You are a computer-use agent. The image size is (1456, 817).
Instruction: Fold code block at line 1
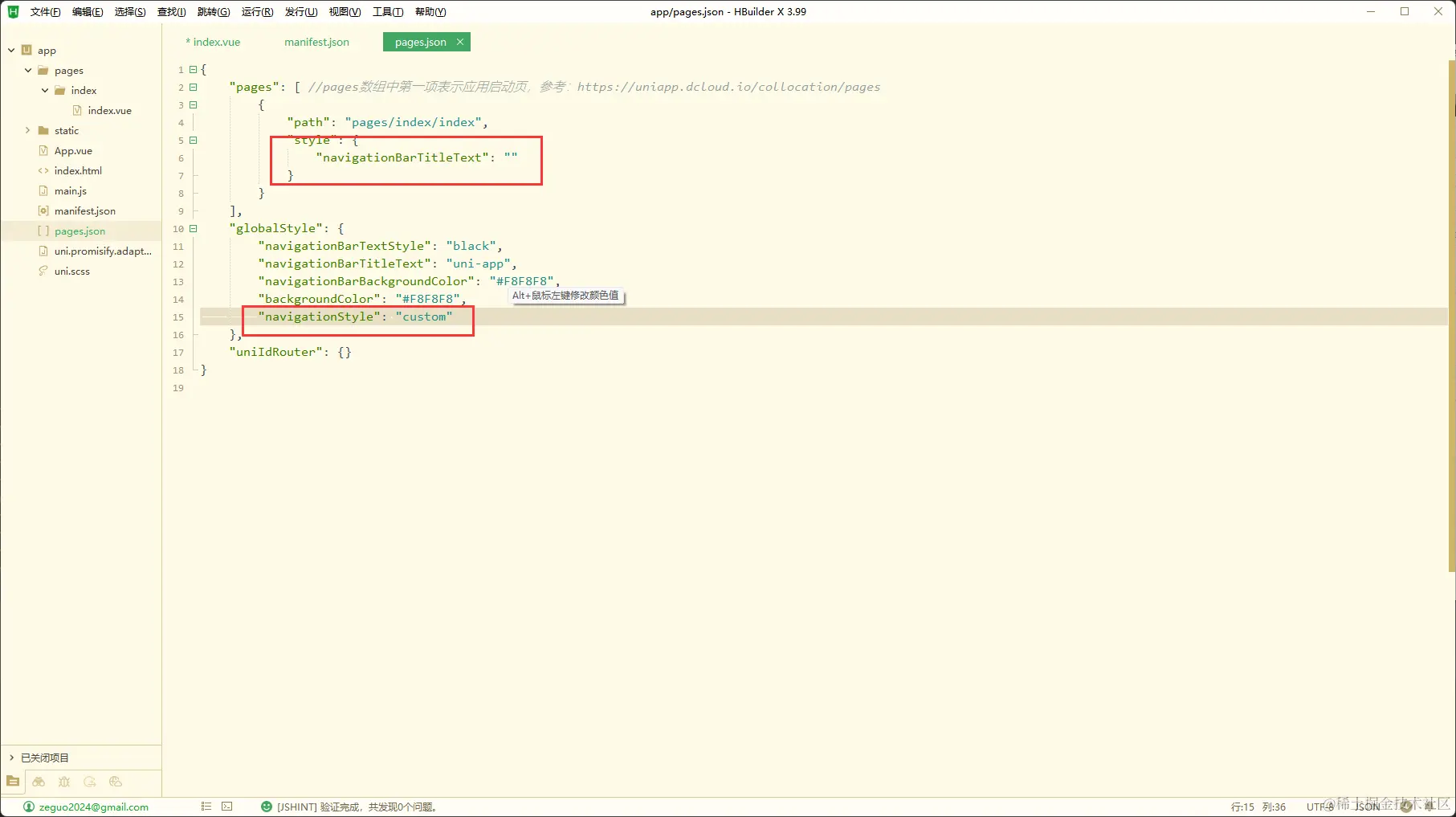[193, 70]
